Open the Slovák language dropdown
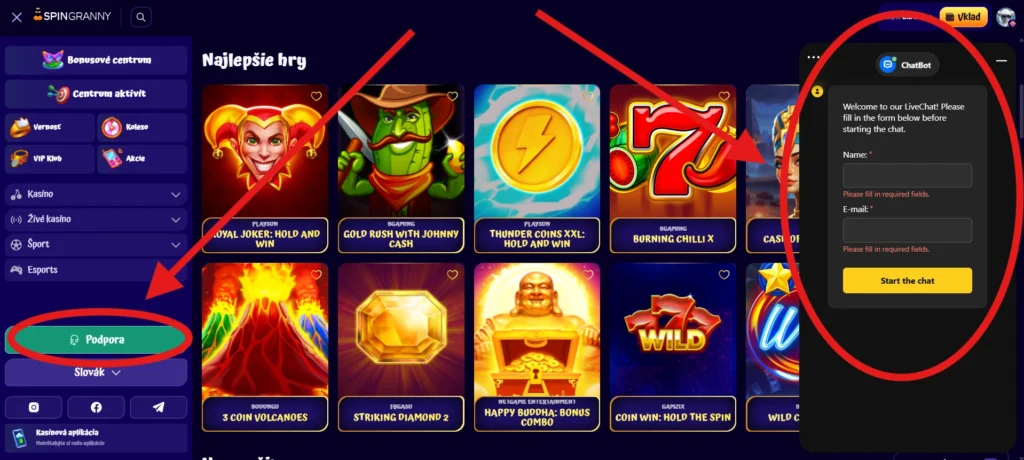 (96, 372)
